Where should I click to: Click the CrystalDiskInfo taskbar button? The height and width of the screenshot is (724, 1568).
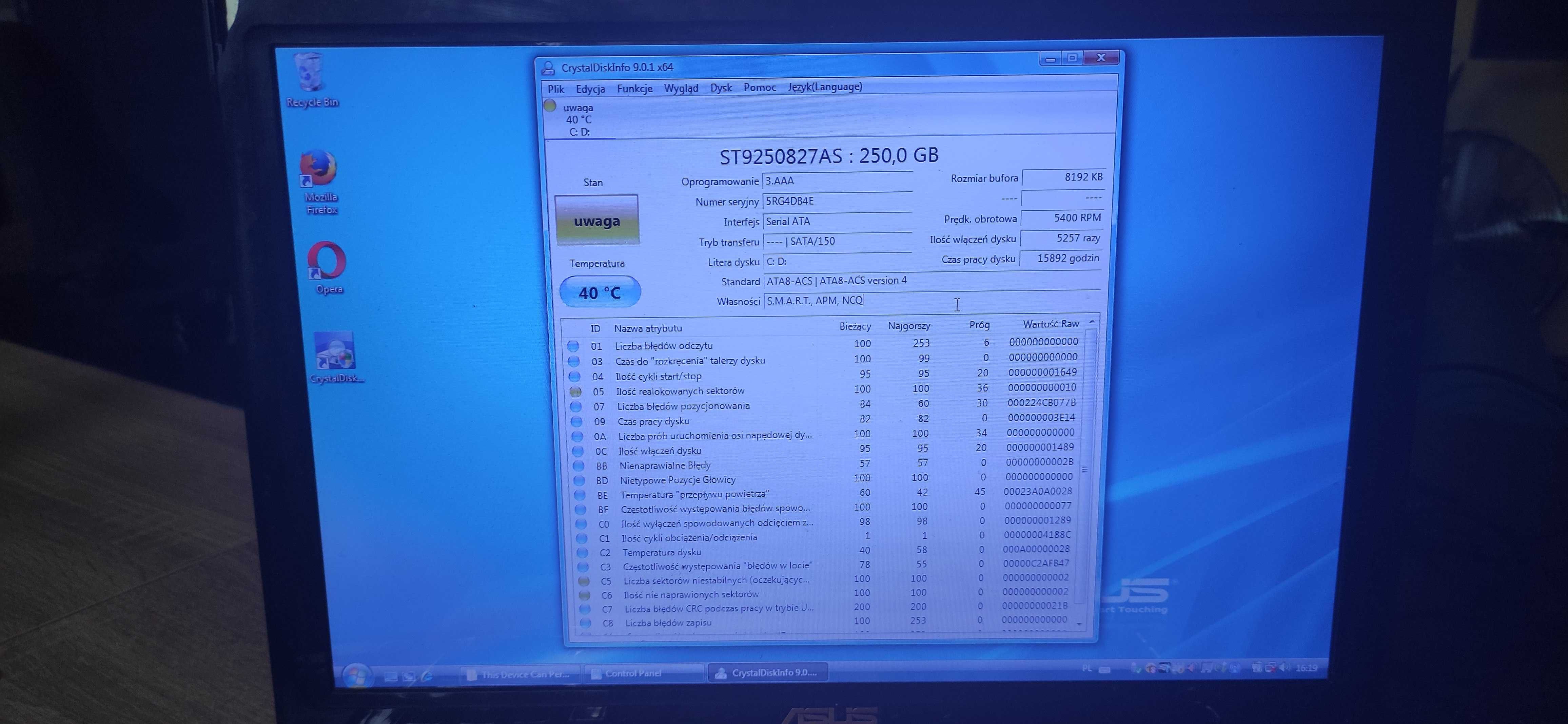click(768, 672)
